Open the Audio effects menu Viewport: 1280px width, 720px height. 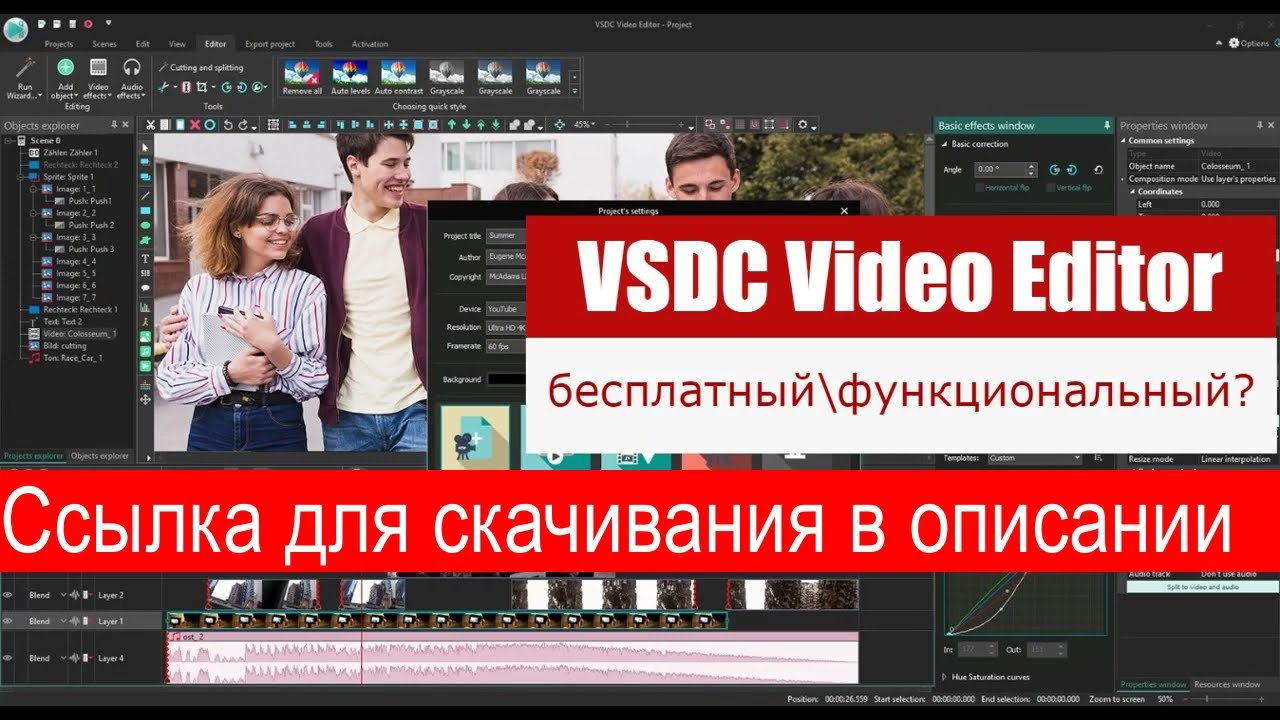click(131, 77)
